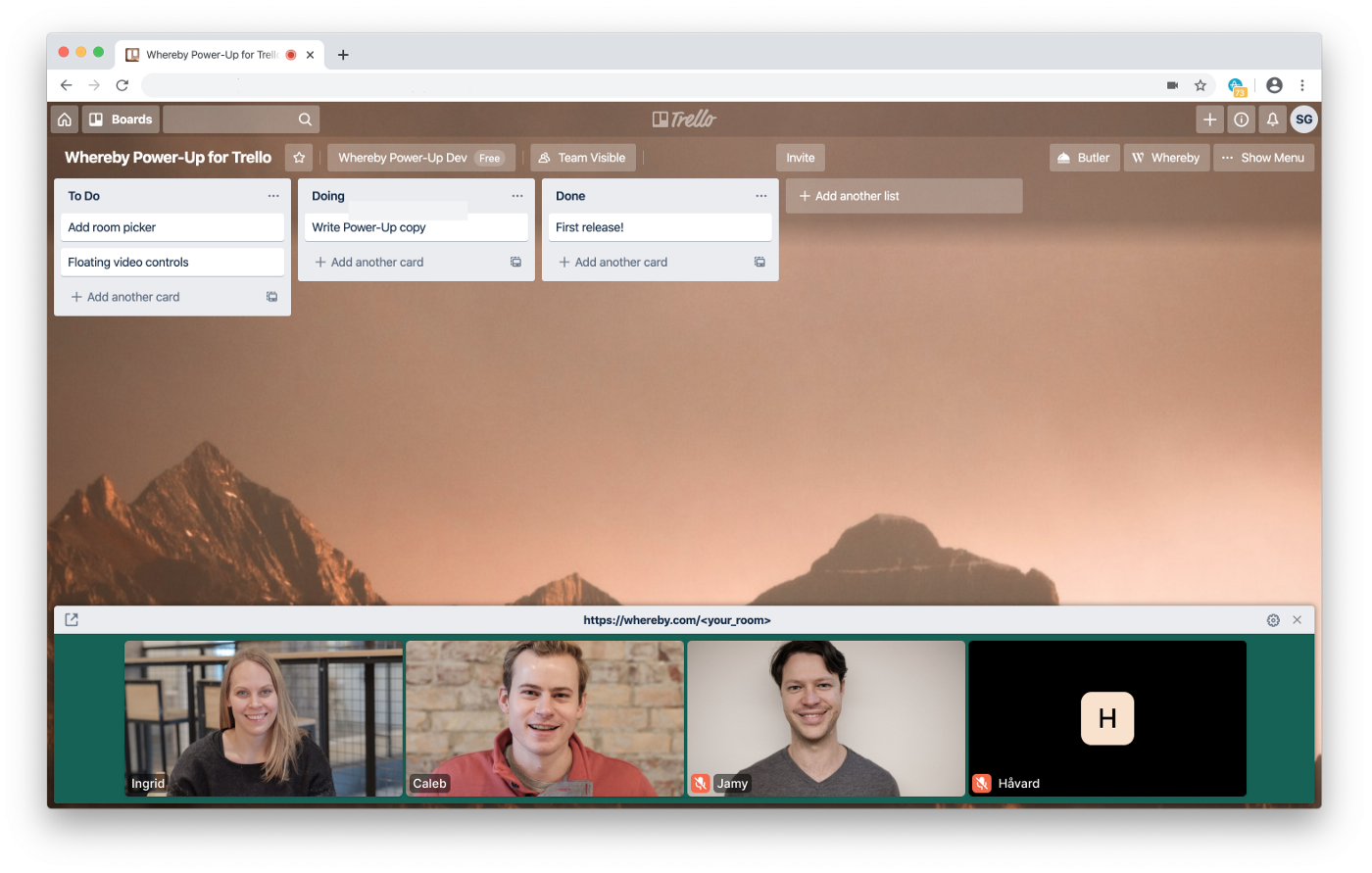This screenshot has width=1372, height=873.
Task: Create card from template in Doing
Action: pos(516,263)
